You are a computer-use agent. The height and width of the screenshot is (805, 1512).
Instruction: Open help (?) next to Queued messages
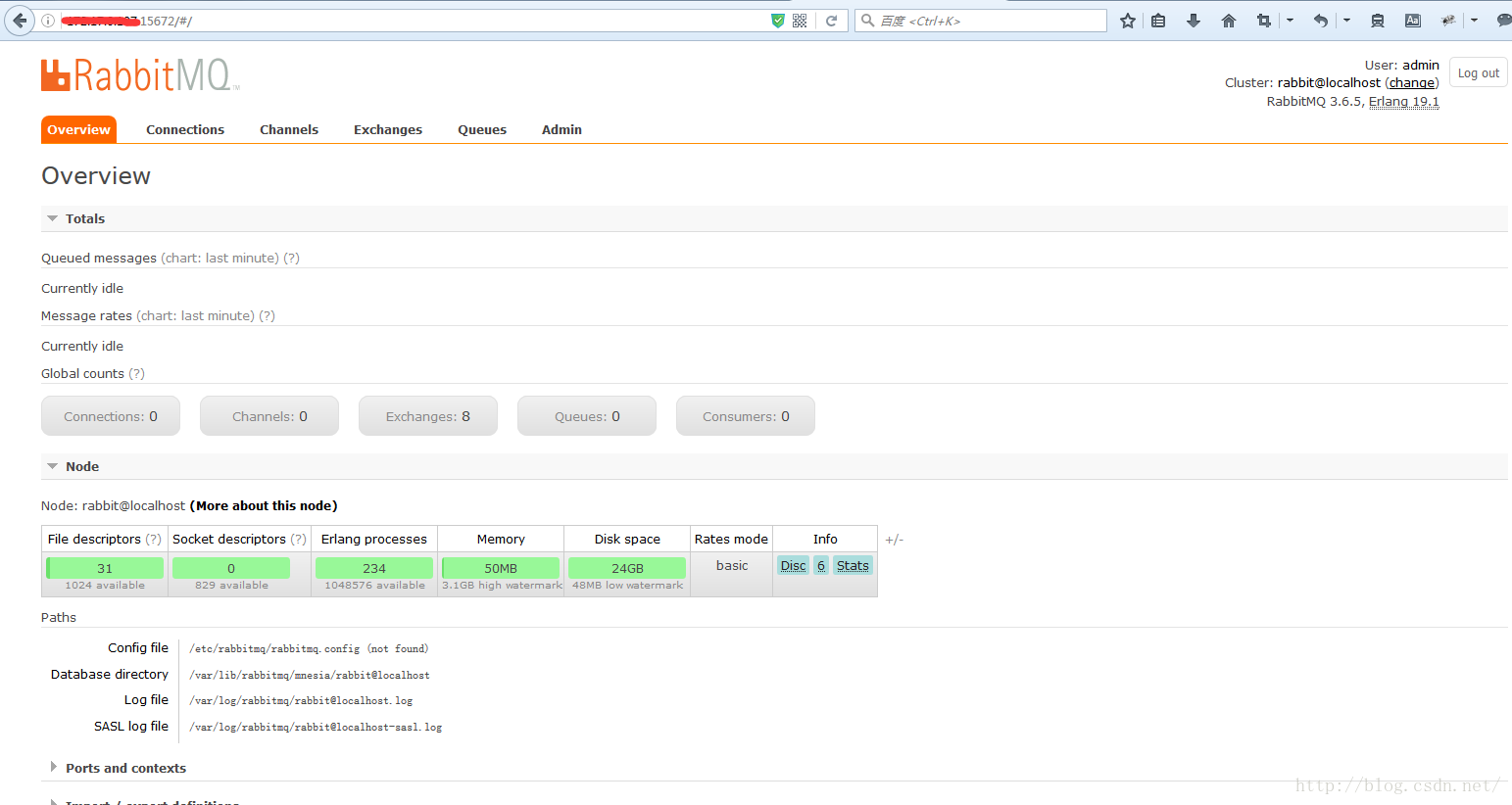(x=291, y=259)
